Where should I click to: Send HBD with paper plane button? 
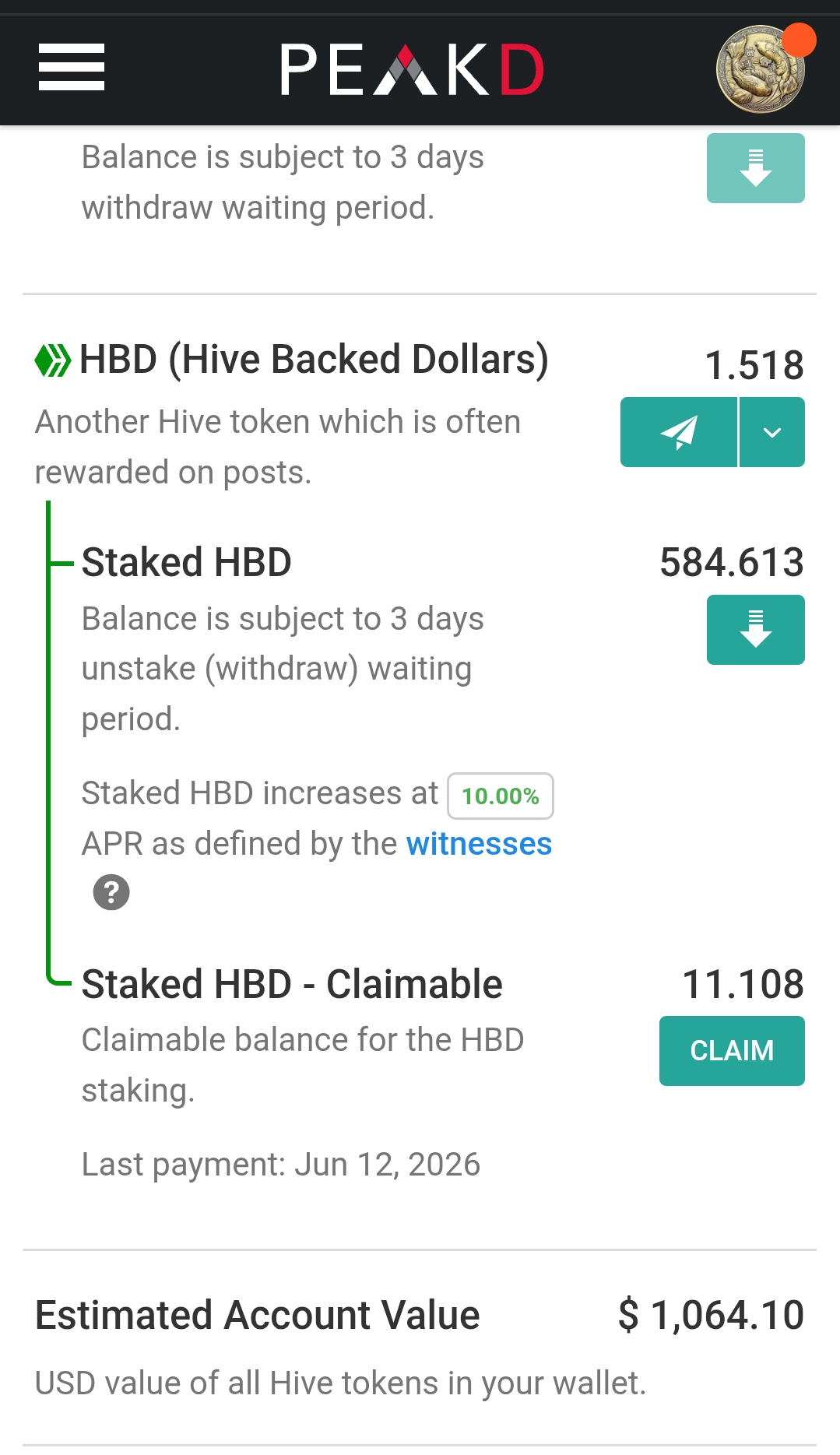tap(679, 432)
